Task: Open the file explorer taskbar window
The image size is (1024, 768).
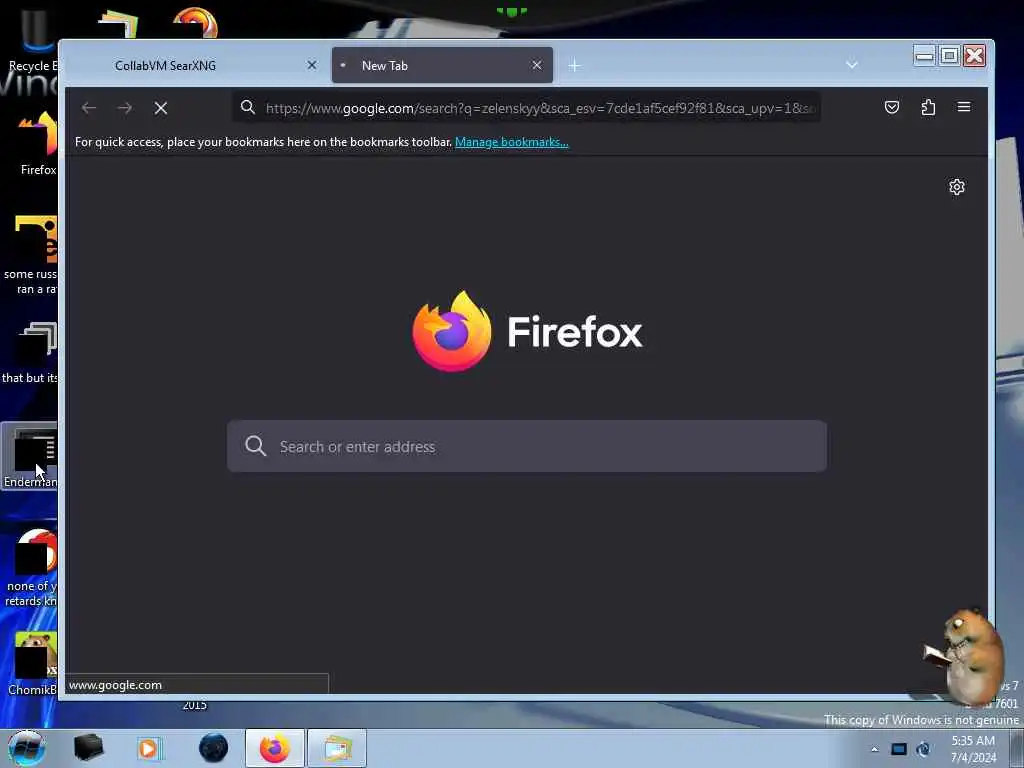Action: [x=337, y=748]
